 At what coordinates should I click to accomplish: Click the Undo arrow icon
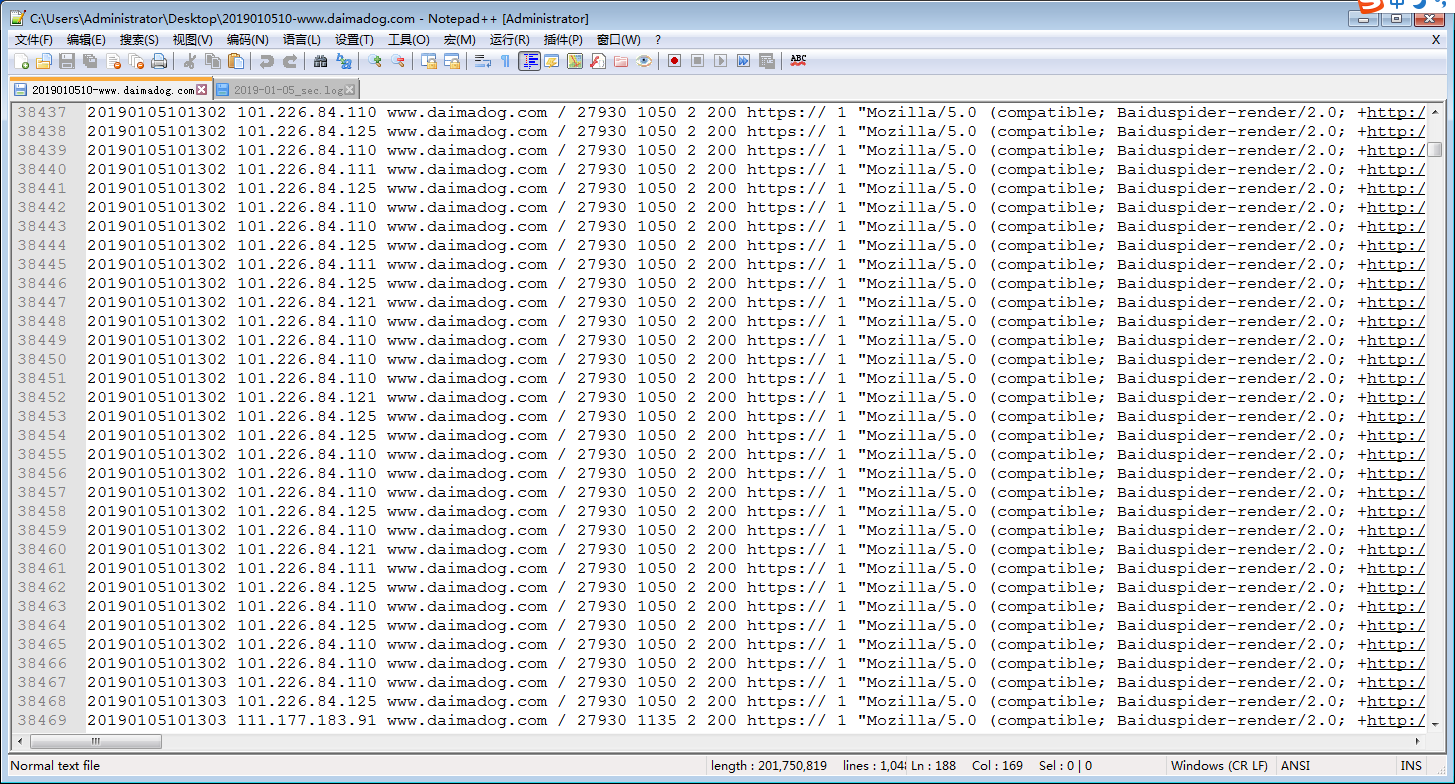point(266,61)
